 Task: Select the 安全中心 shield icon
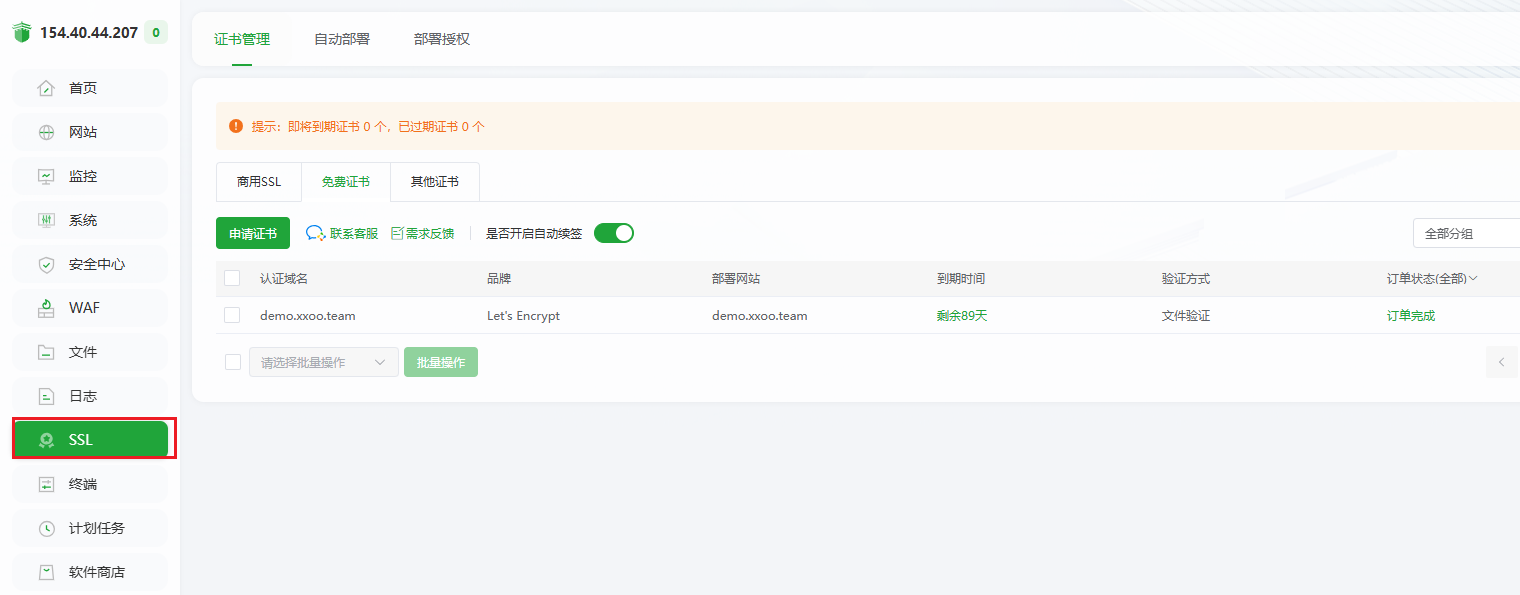[46, 264]
